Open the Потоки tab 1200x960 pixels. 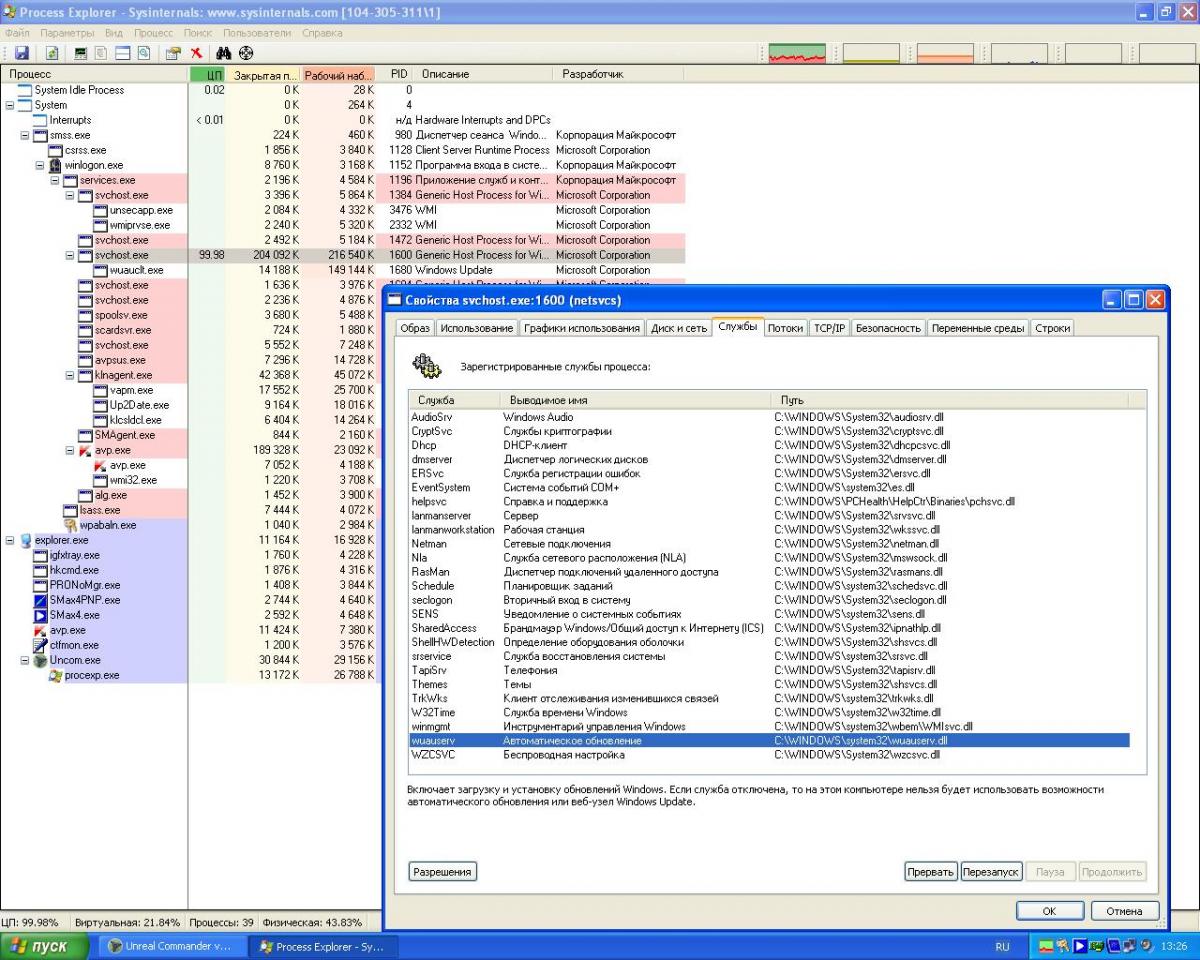tap(785, 328)
